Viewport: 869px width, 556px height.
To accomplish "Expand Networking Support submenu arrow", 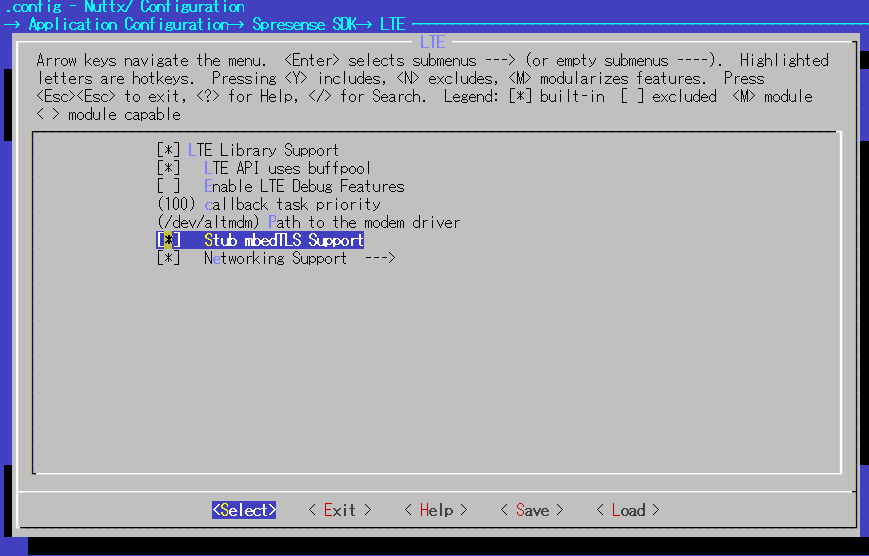I will tap(380, 258).
